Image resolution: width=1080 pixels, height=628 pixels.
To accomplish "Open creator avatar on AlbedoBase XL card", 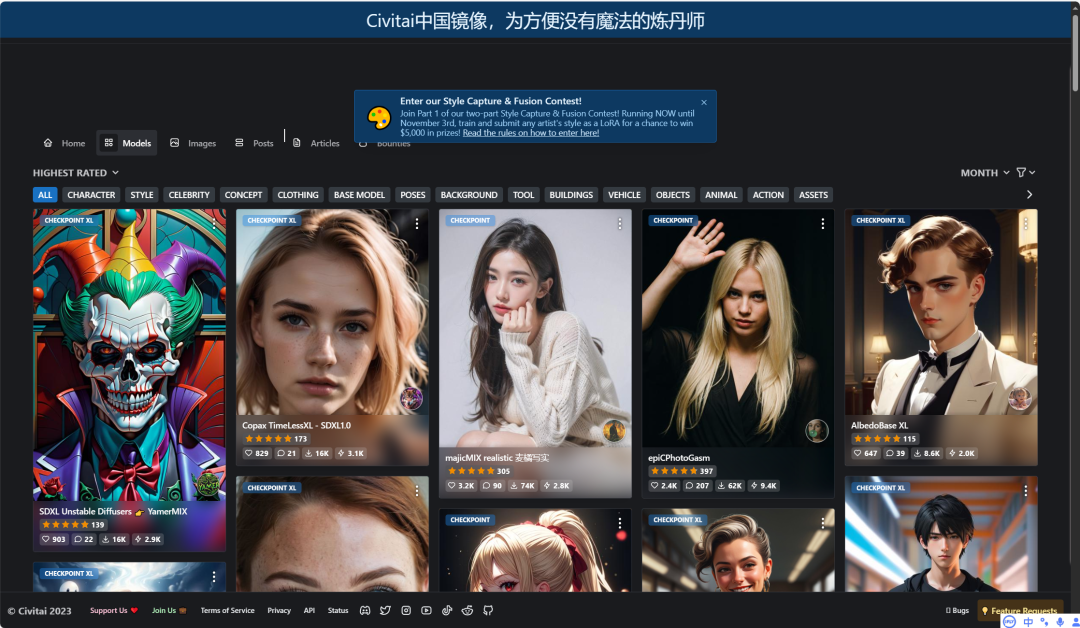I will pos(1019,399).
